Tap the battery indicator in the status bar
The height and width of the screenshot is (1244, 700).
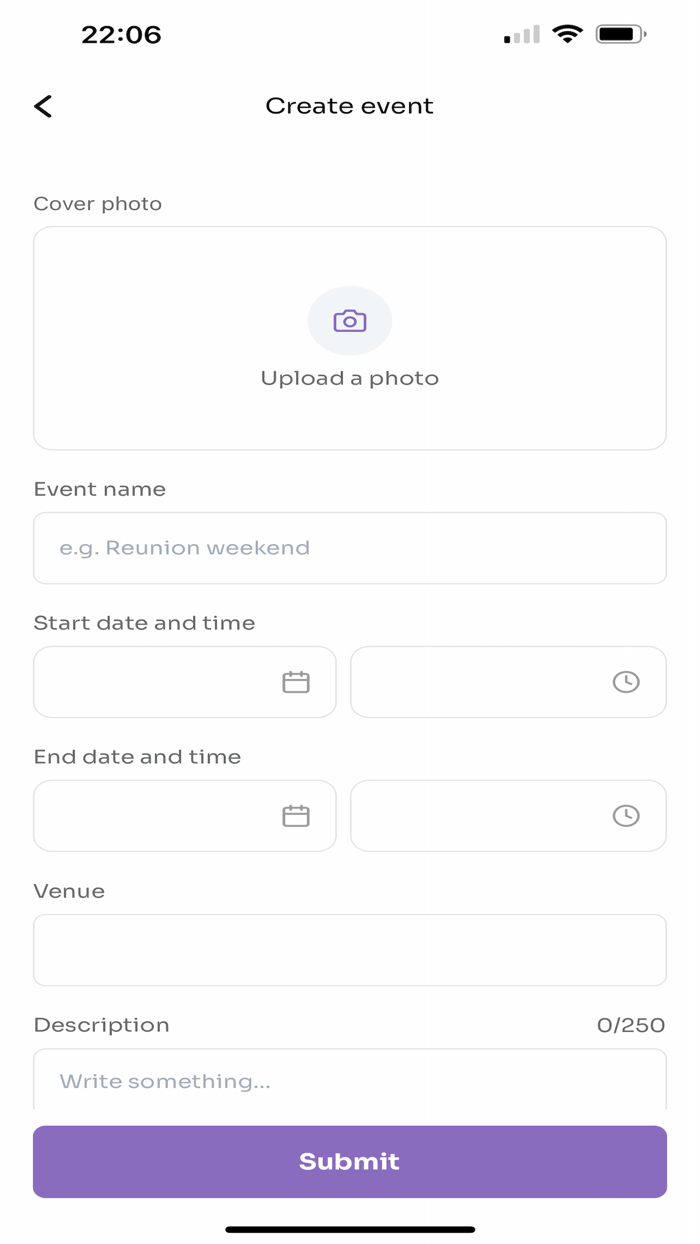620,33
